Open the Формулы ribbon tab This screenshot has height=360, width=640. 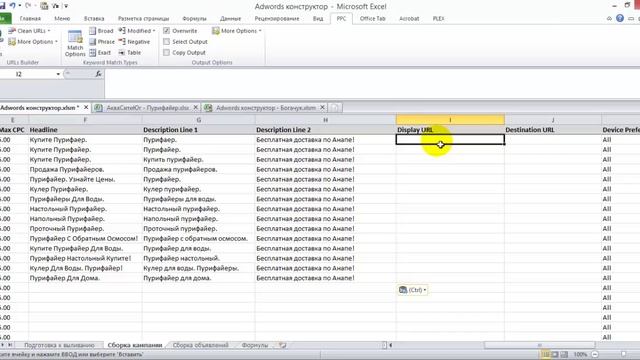194,18
